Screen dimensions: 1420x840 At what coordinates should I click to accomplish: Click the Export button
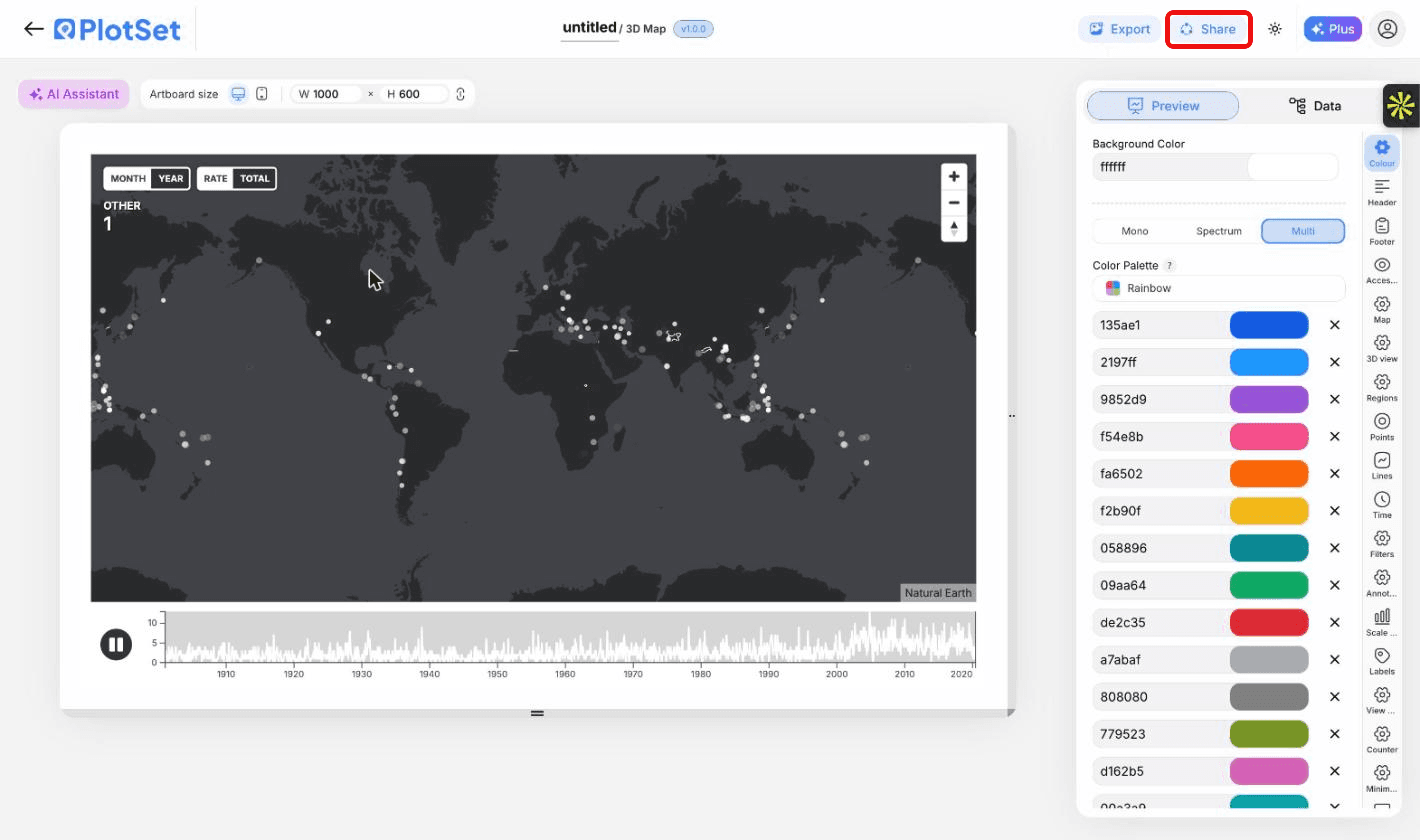click(1120, 29)
